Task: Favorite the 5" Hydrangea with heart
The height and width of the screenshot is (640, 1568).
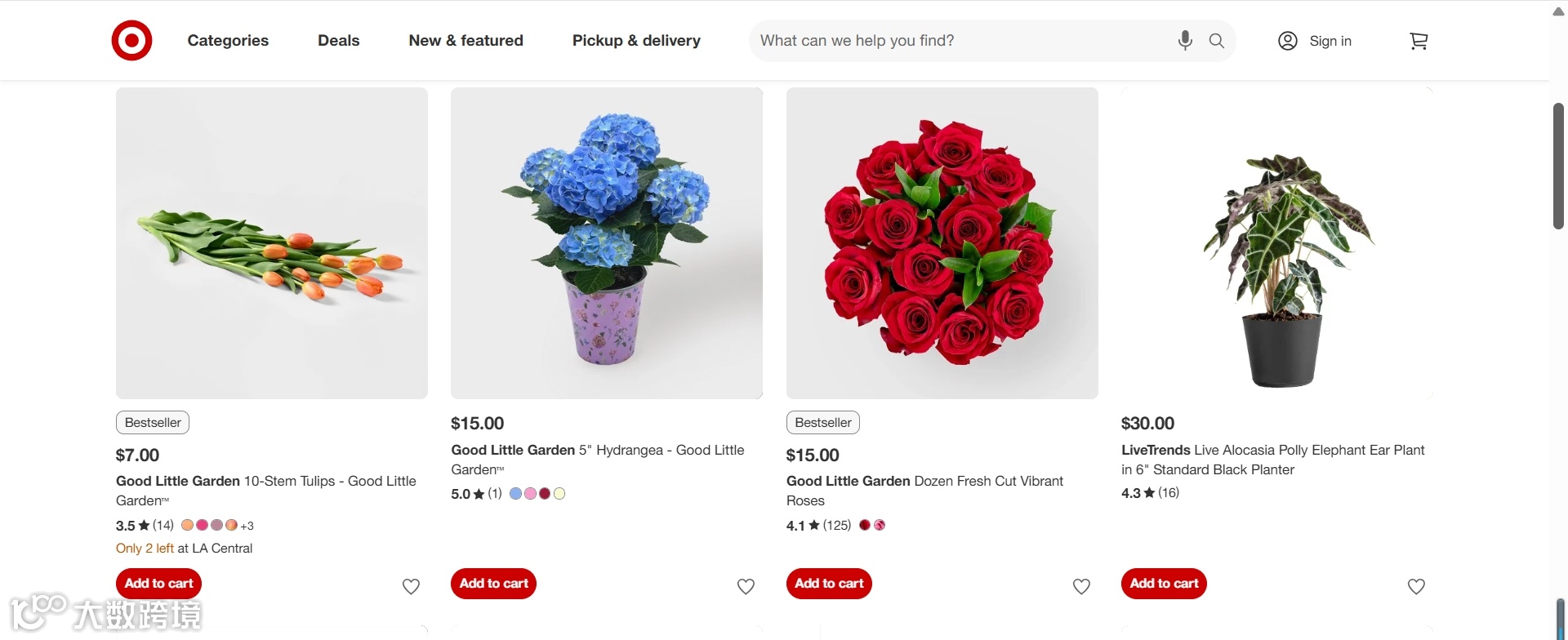Action: tap(746, 586)
